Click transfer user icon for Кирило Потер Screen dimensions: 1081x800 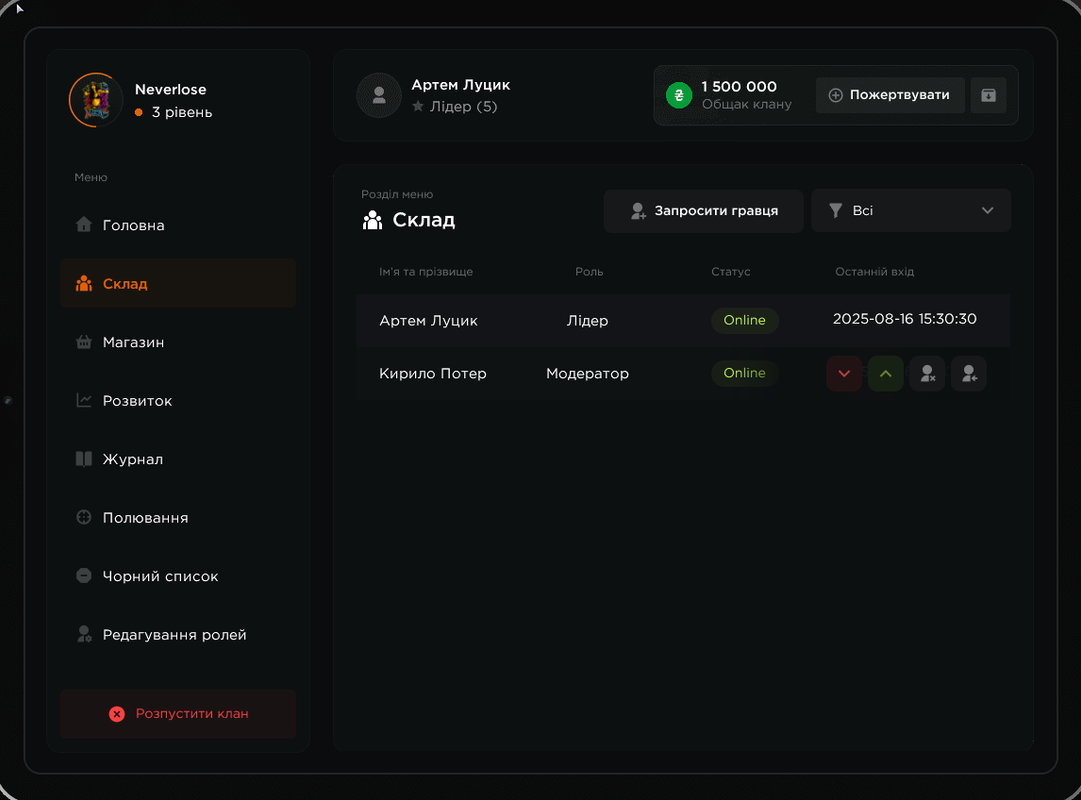point(969,374)
